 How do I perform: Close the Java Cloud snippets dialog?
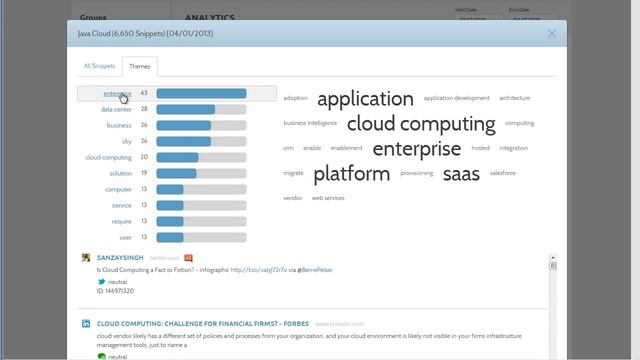[551, 33]
